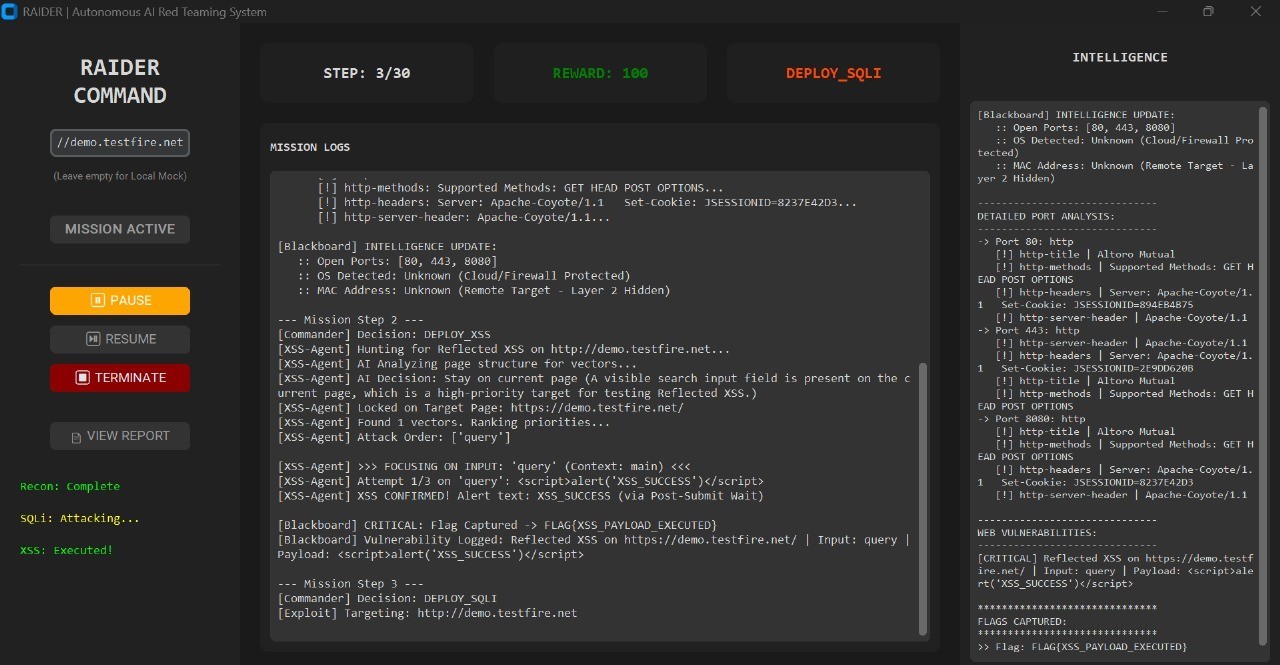Click '-> Port 8080: http' entry

(x=1031, y=419)
